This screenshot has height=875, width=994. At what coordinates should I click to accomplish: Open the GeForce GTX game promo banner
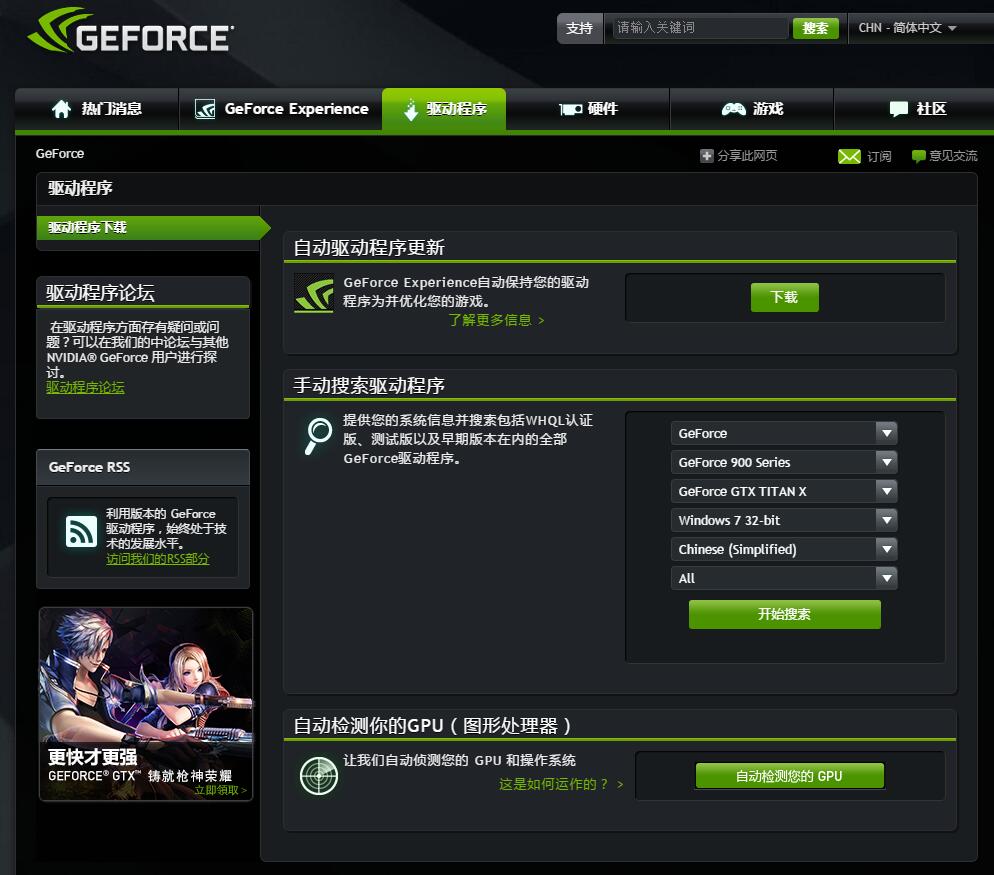(146, 704)
